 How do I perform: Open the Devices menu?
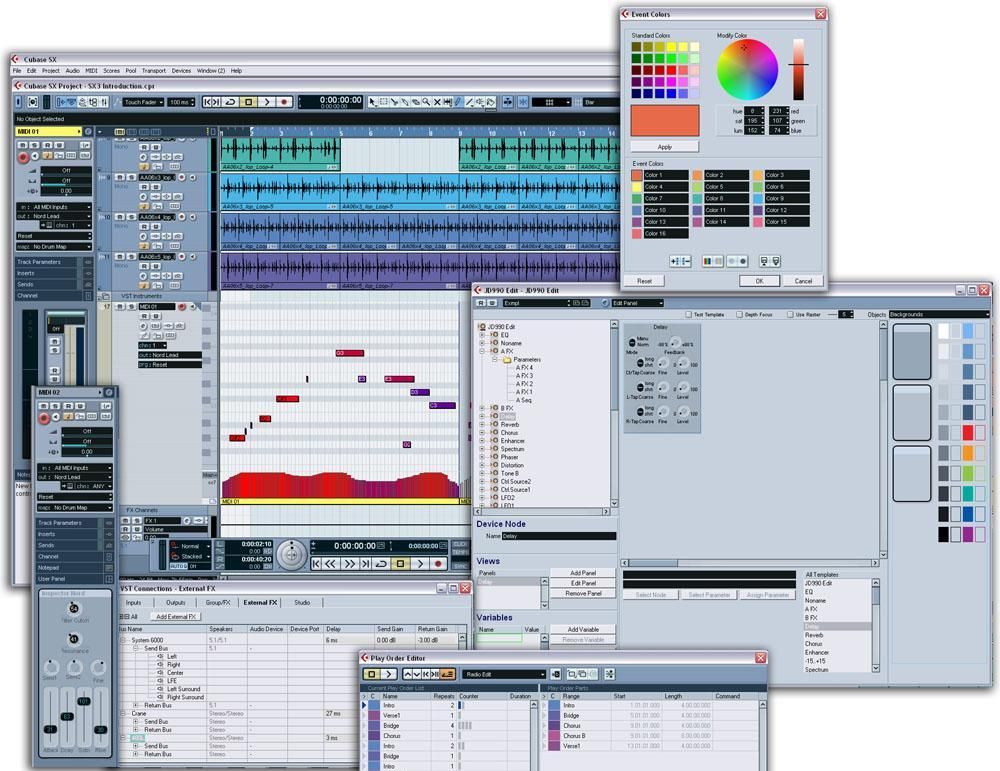[181, 71]
